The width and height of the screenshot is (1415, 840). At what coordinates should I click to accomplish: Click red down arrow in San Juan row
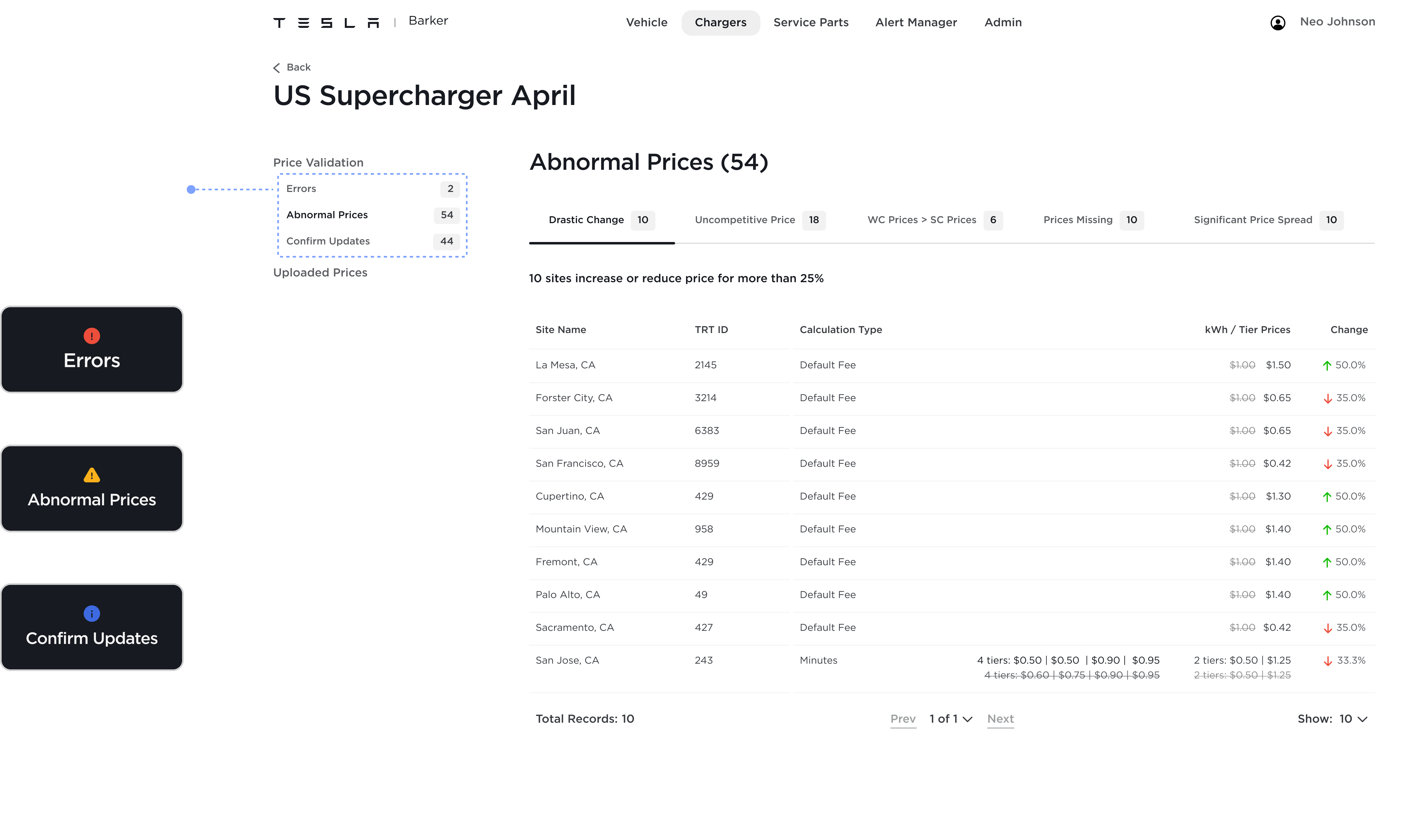[1328, 431]
